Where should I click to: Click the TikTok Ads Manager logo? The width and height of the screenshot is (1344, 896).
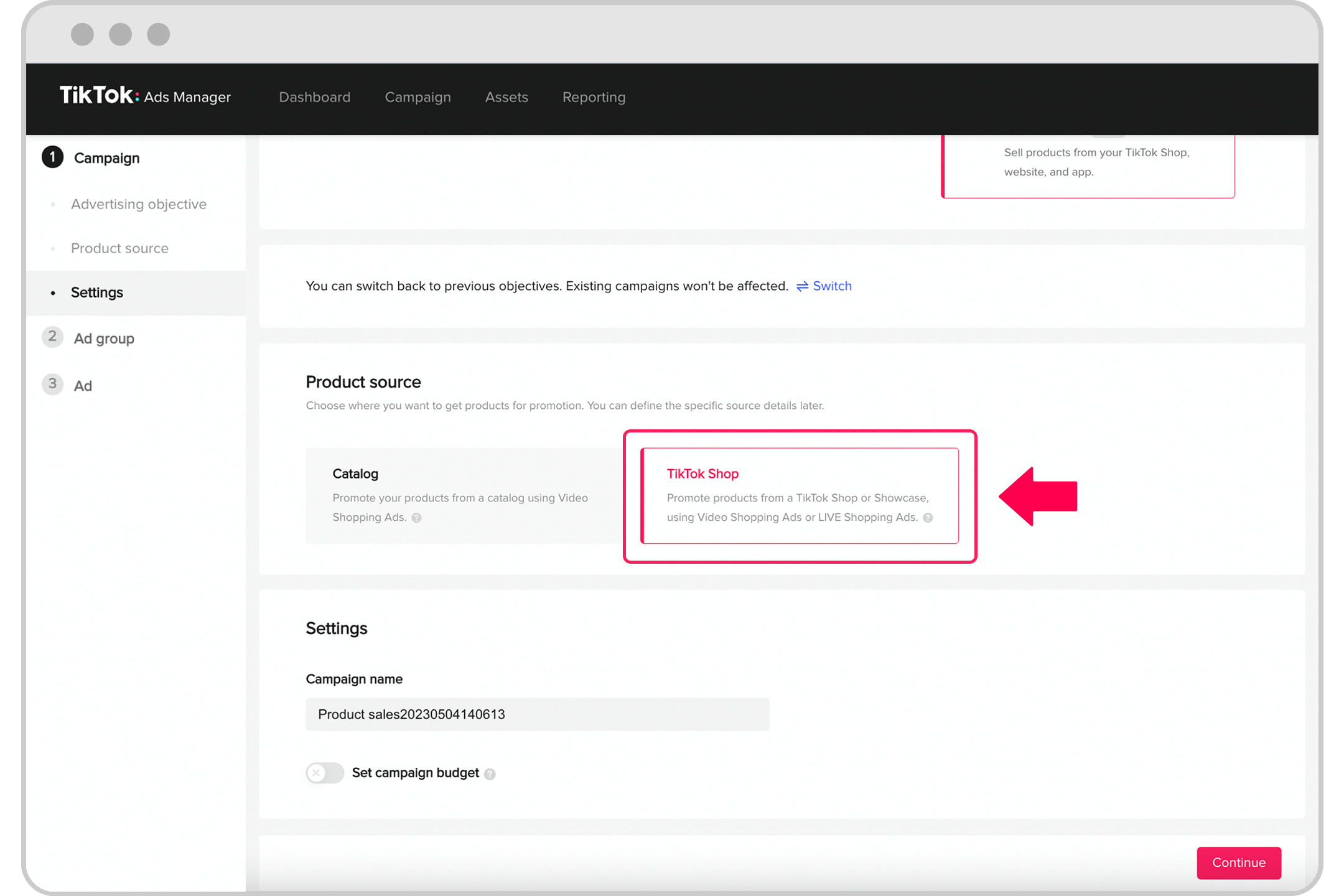(145, 96)
